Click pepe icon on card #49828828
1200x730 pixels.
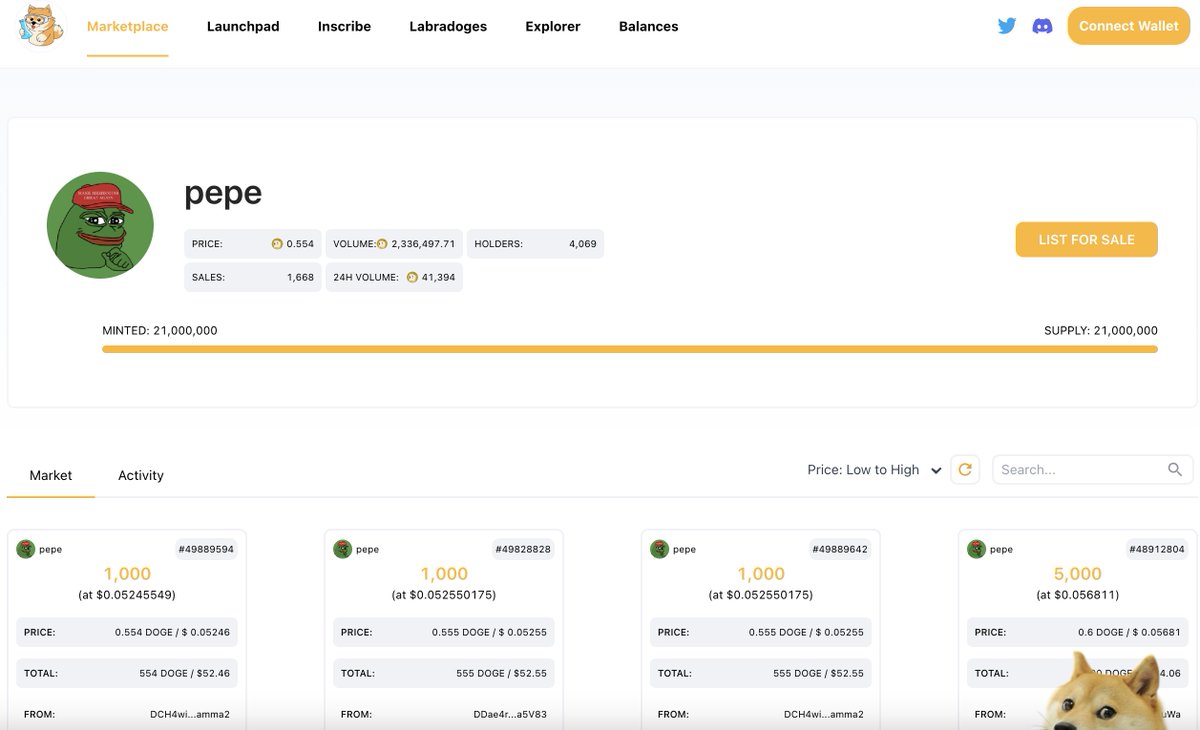click(343, 549)
